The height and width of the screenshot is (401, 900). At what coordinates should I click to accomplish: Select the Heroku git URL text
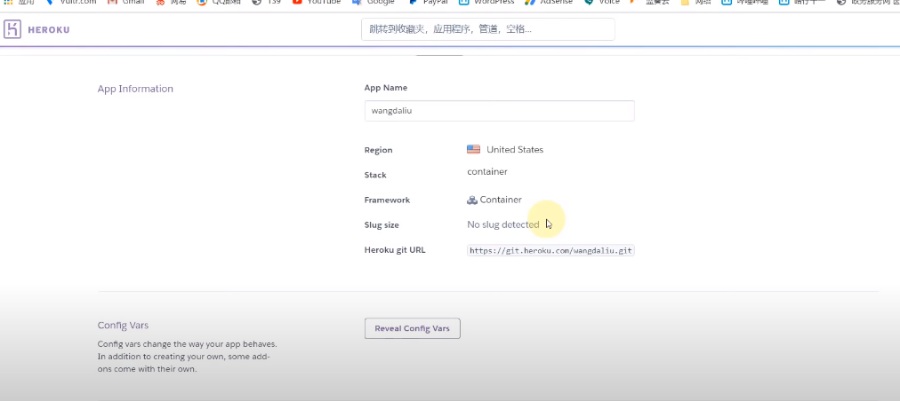pos(550,251)
